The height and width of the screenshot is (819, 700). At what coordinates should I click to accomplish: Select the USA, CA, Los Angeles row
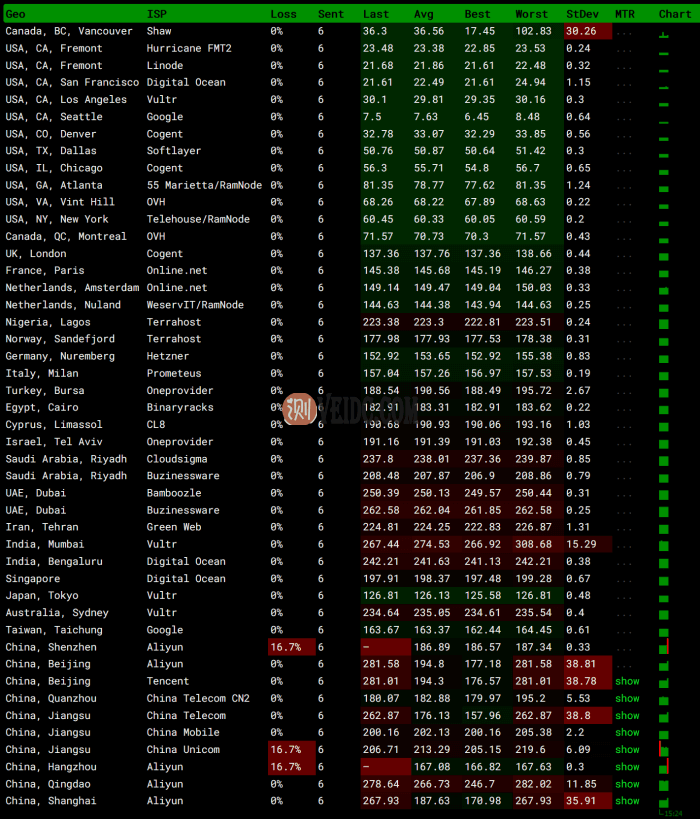[x=350, y=99]
